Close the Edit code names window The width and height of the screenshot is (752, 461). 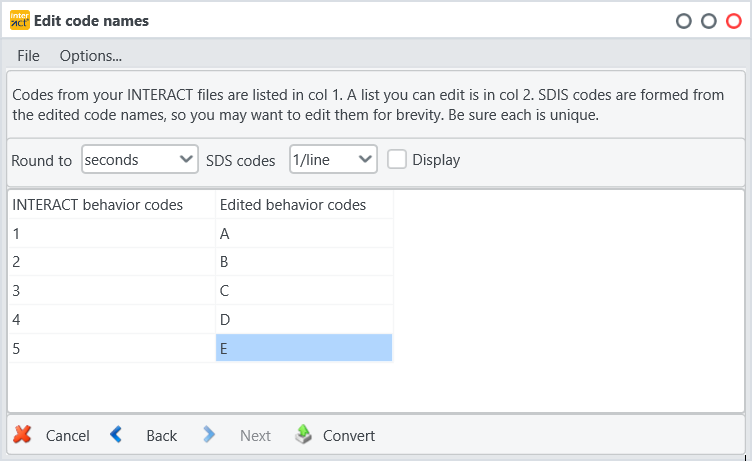[x=733, y=21]
